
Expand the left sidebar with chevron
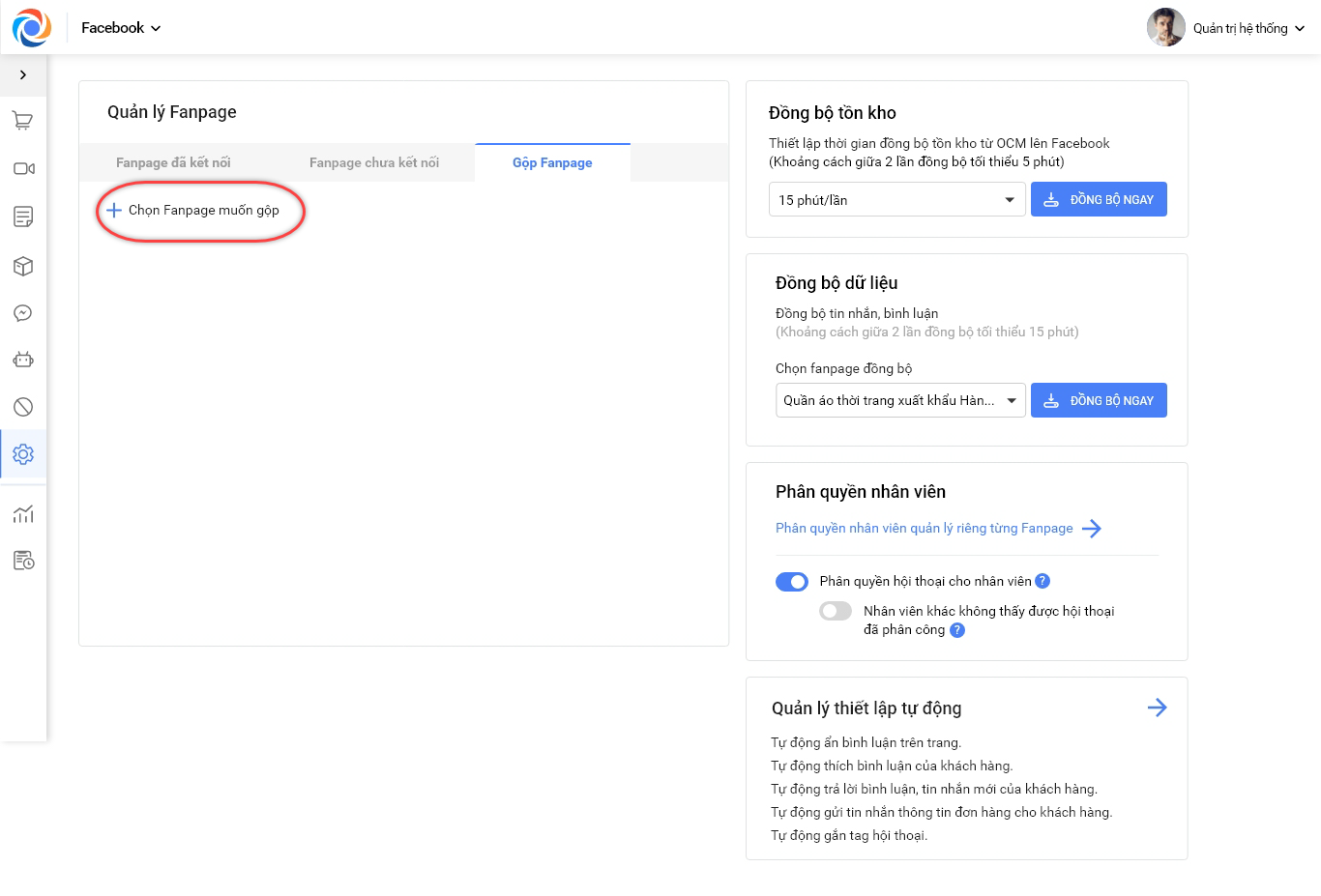[23, 74]
